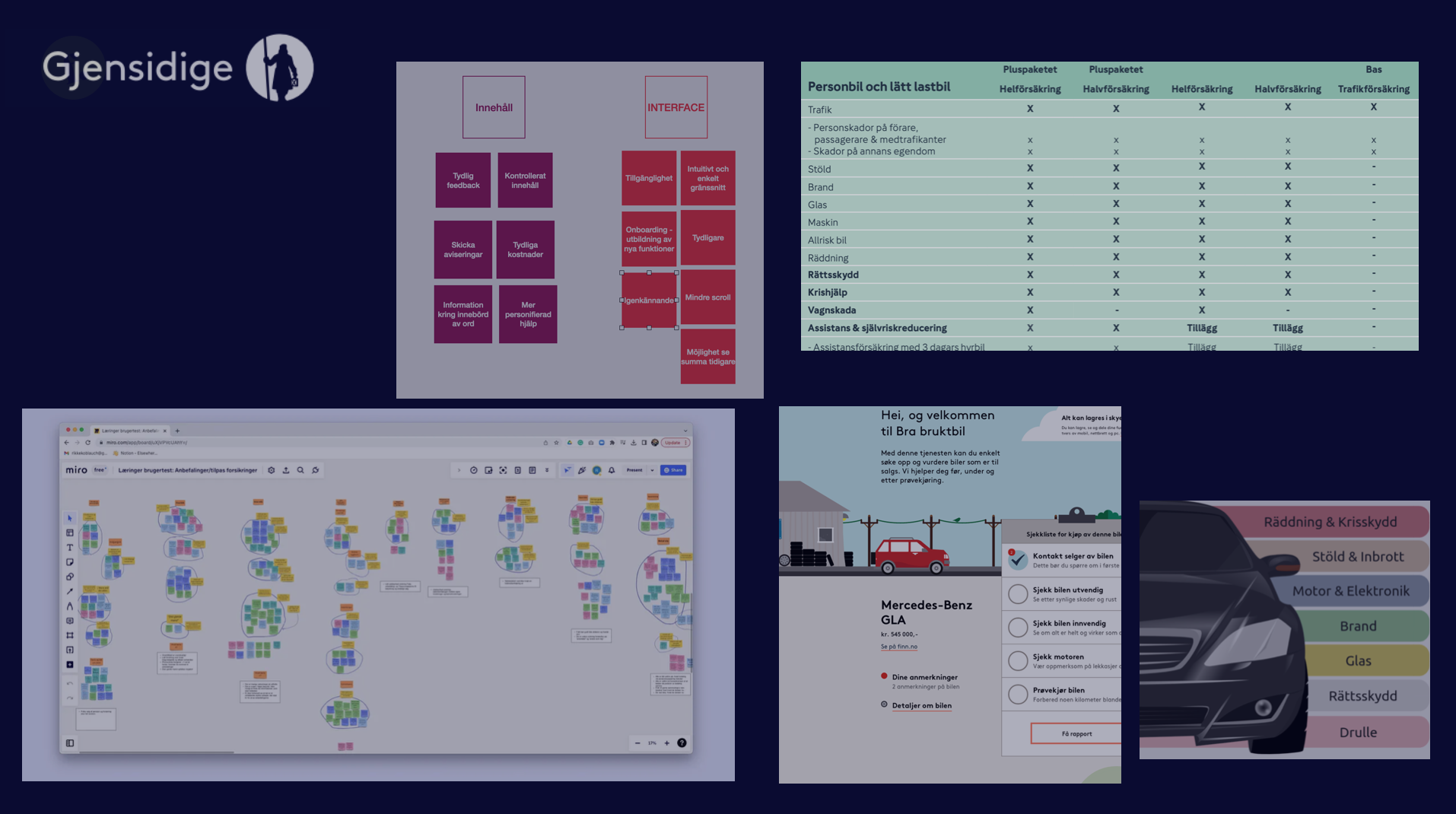Click the 'Rättsskydd' row label in insurance table

point(833,275)
